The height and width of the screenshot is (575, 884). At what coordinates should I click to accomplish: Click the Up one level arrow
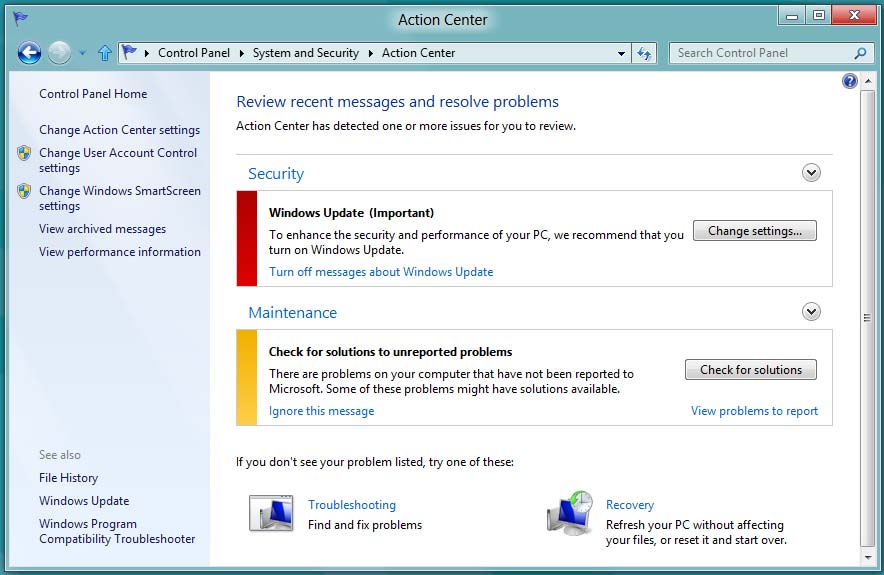tap(105, 53)
